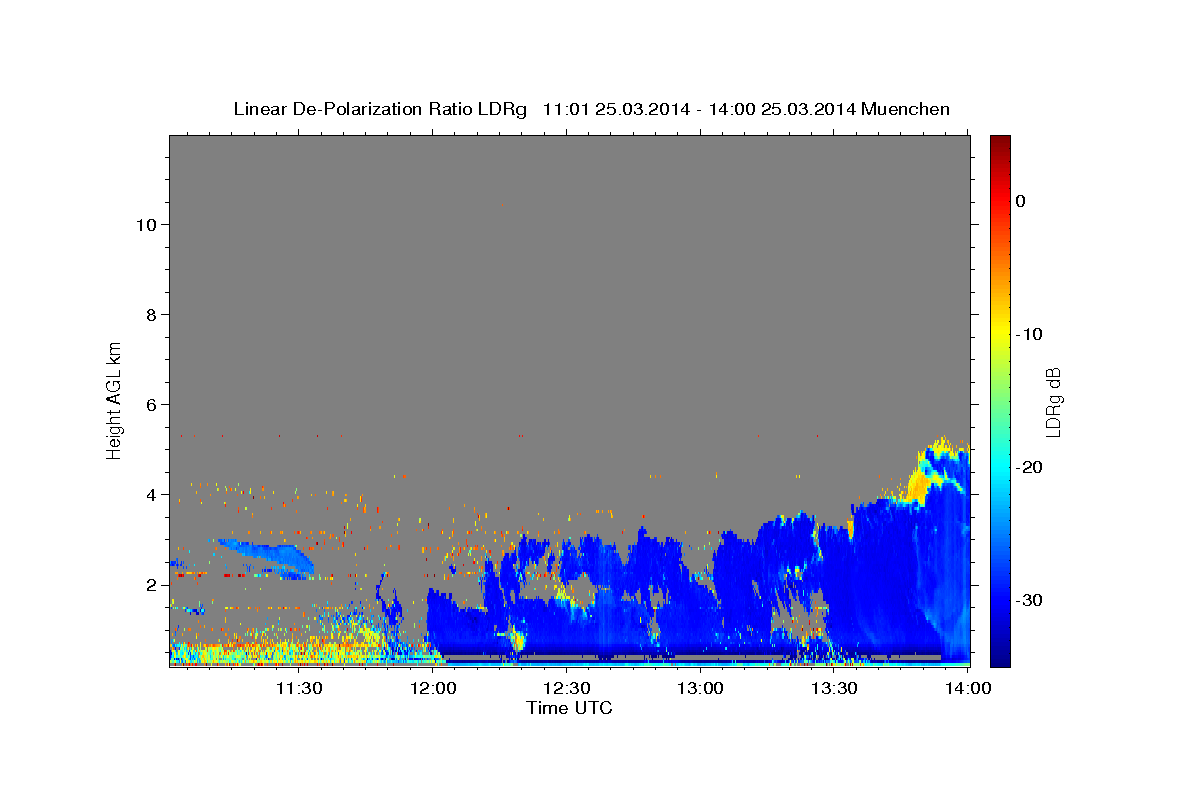Click the colorbar value -30
The height and width of the screenshot is (800, 1200).
click(1030, 600)
